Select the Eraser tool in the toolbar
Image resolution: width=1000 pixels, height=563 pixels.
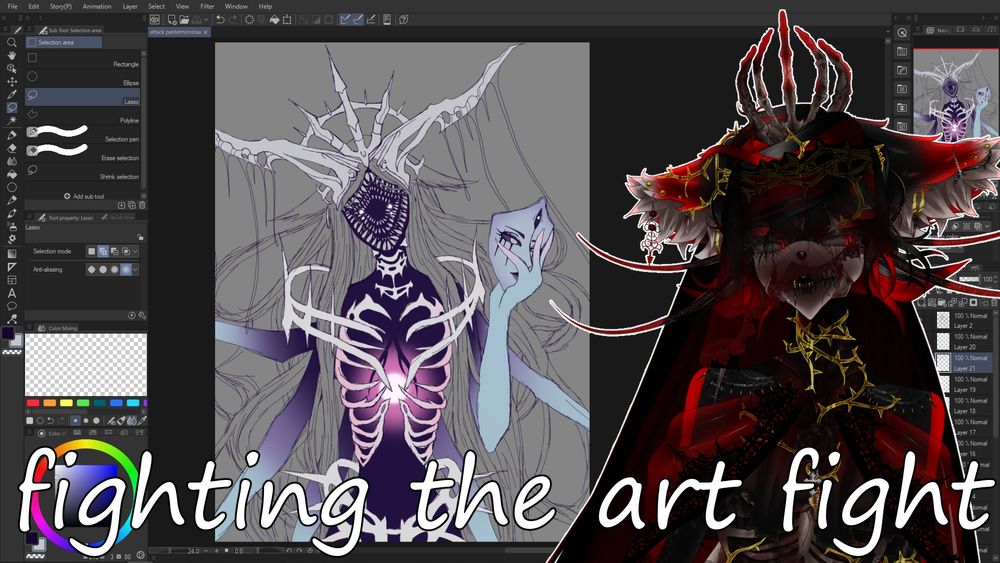click(11, 148)
